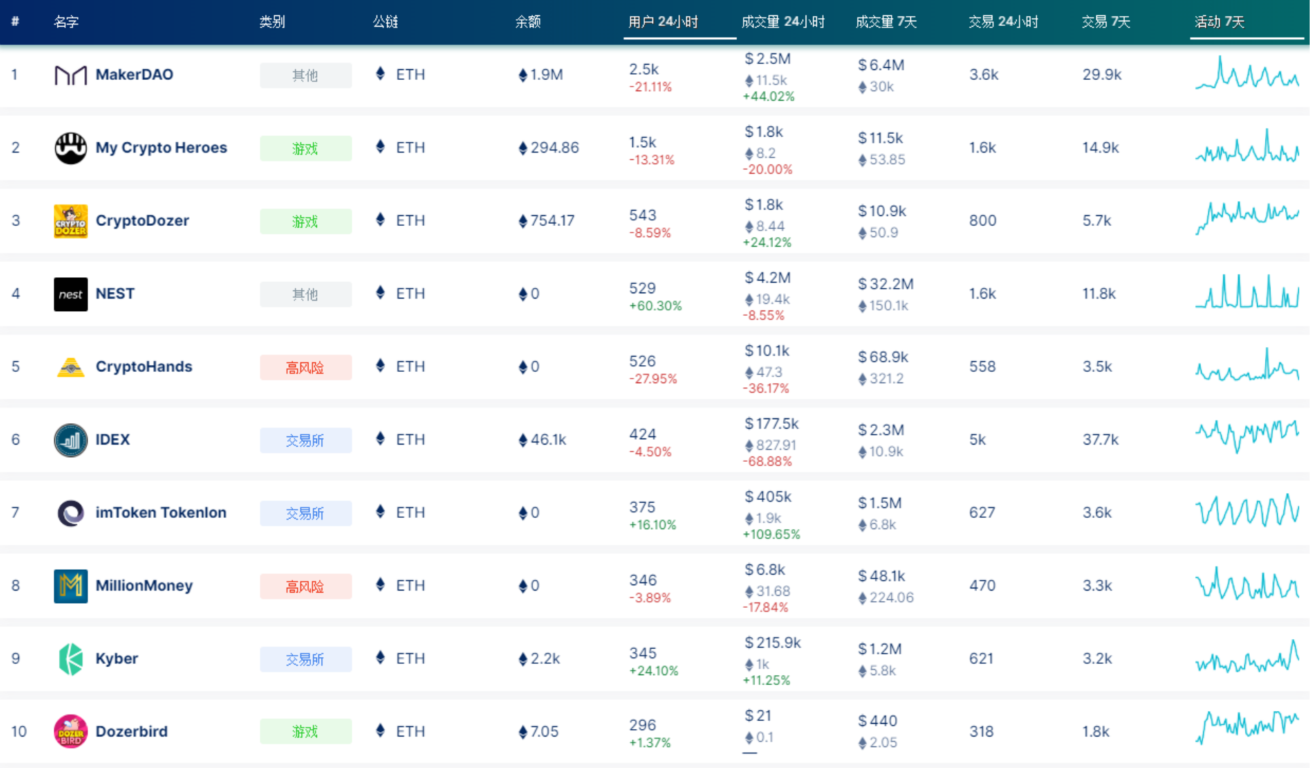Click 交易所 category tag for IDEX

tap(306, 440)
